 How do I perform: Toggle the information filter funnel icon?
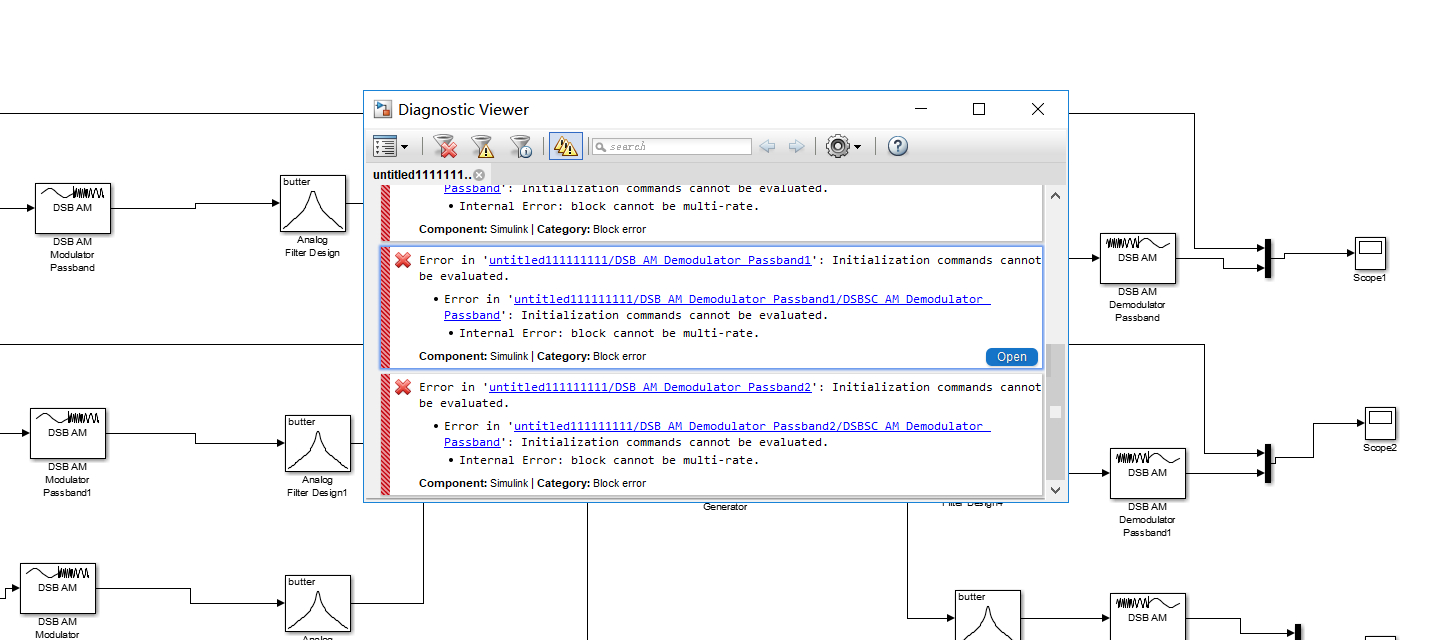point(521,146)
